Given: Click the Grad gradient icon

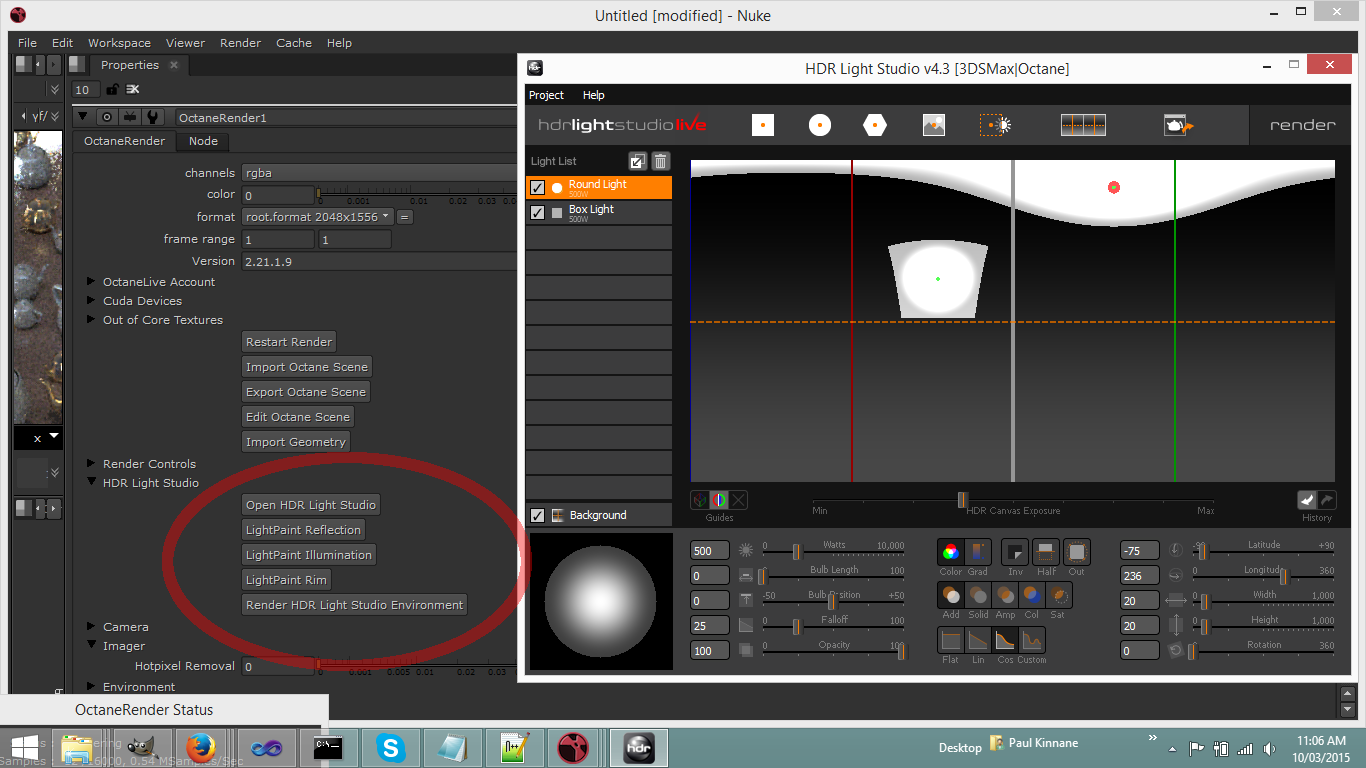Looking at the screenshot, I should coord(977,551).
